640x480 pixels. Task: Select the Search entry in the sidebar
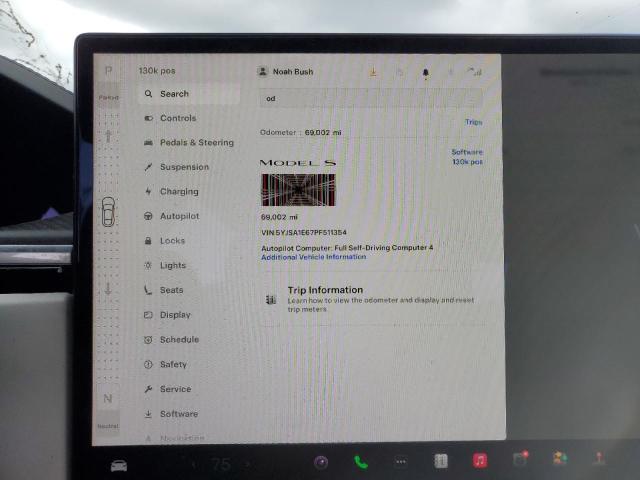189,93
